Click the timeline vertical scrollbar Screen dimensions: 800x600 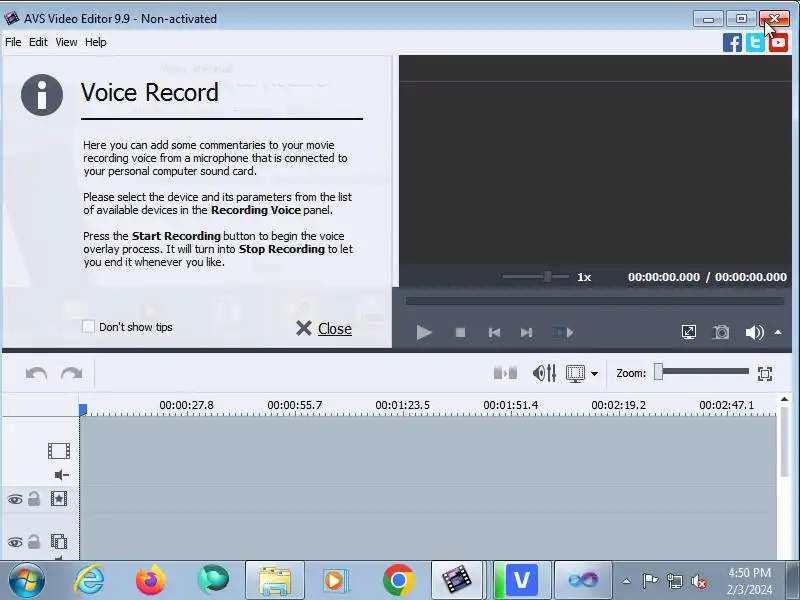[784, 441]
